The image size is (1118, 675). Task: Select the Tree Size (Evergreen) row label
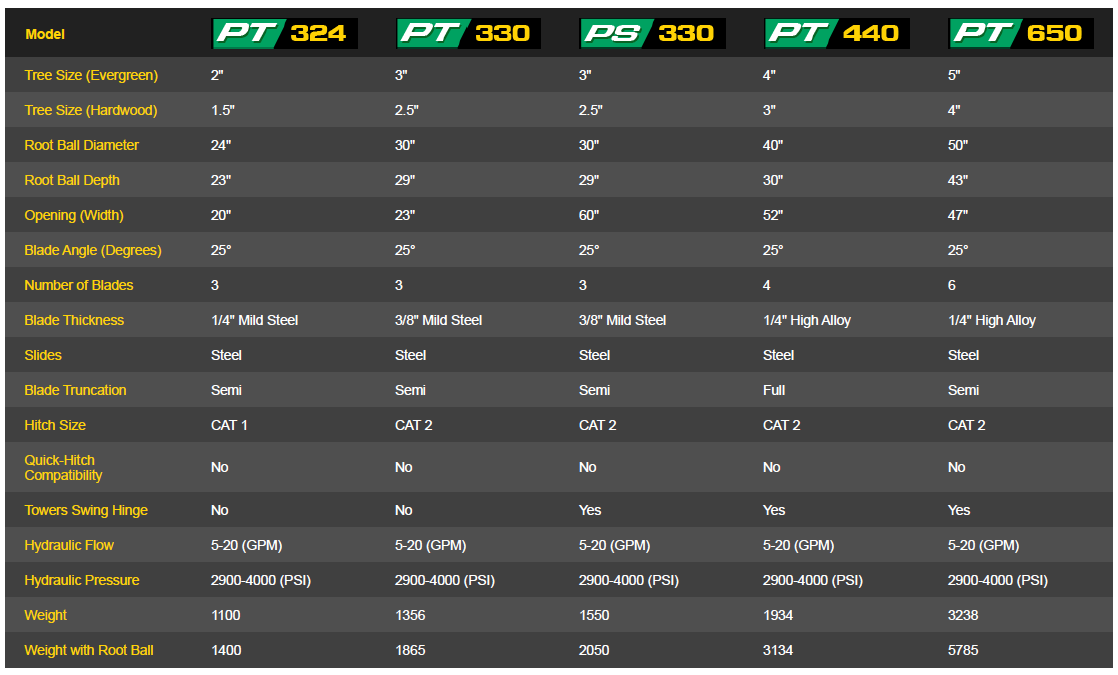click(91, 75)
